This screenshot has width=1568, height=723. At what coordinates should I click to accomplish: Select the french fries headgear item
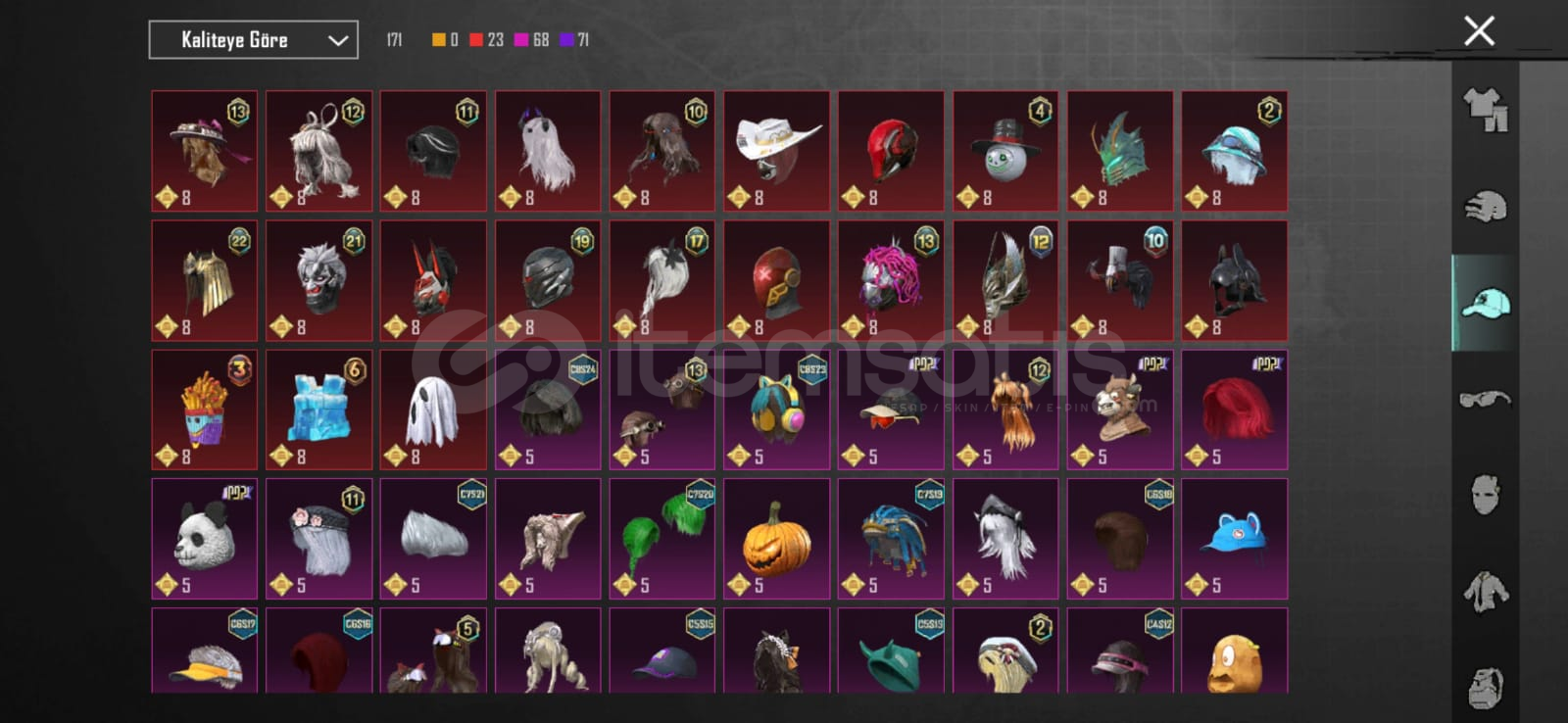205,410
